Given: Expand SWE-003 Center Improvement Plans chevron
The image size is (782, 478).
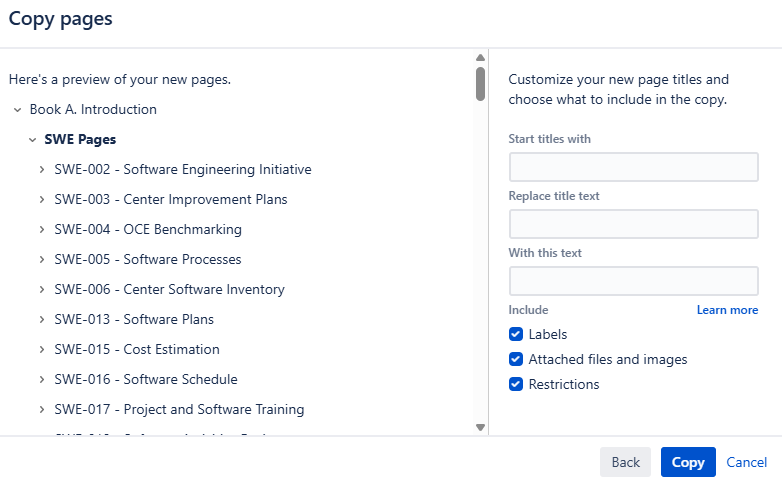Looking at the screenshot, I should [41, 200].
